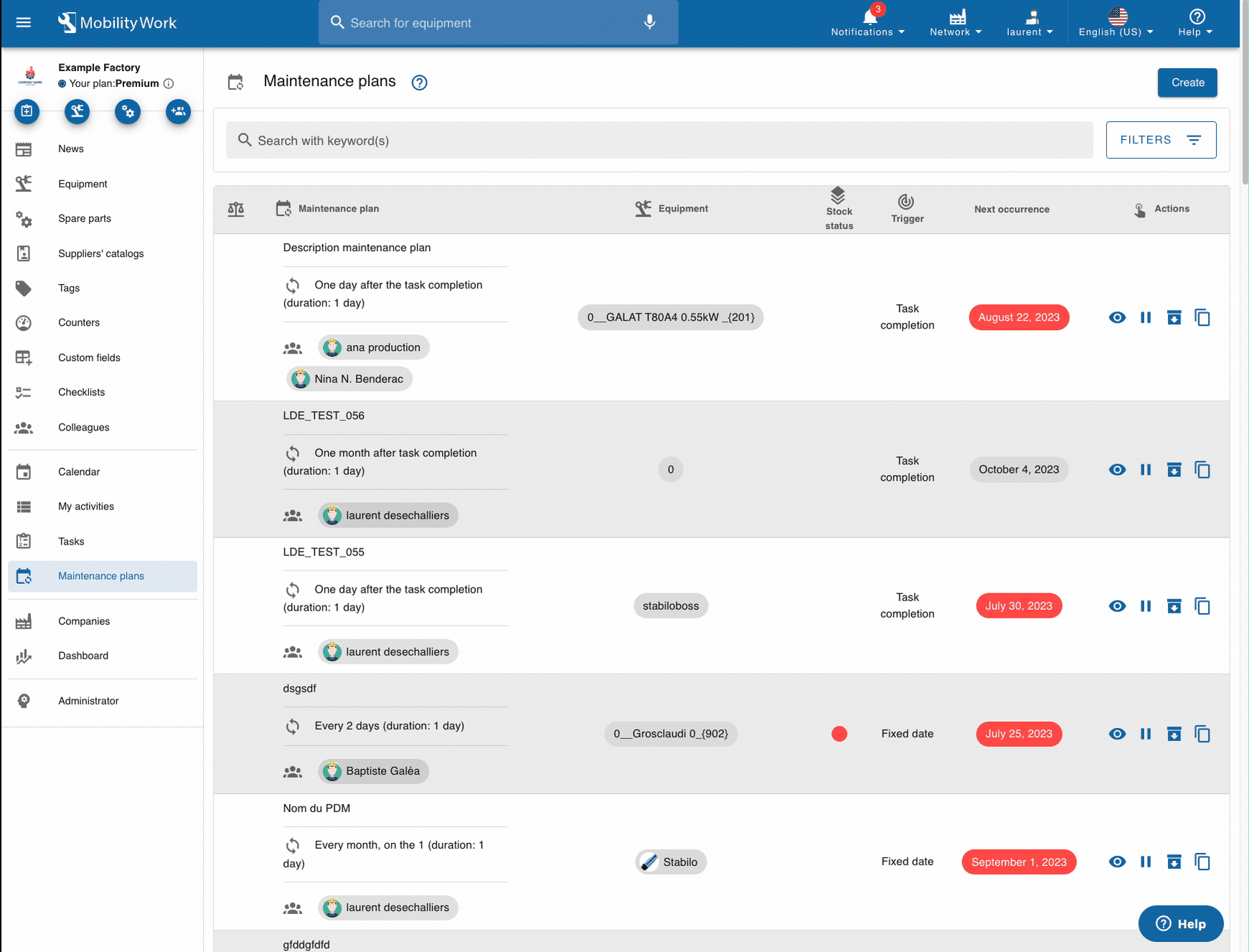Open the FILTERS panel button
1249x952 pixels.
pos(1161,140)
